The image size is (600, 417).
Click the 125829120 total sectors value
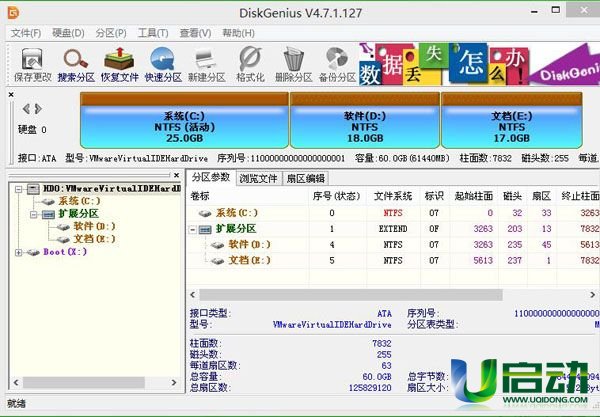(x=370, y=388)
